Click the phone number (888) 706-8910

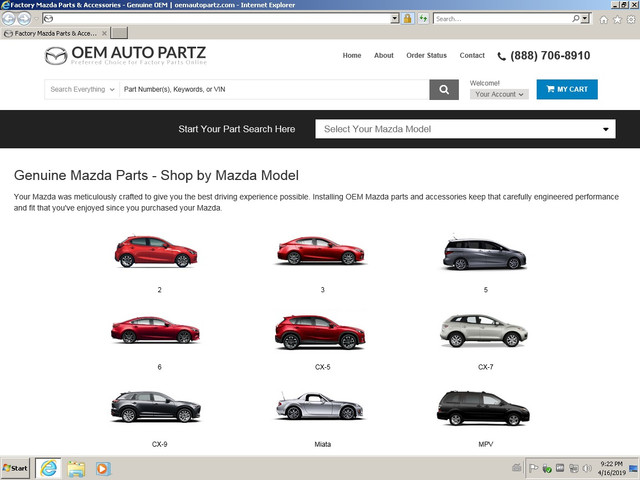pyautogui.click(x=550, y=56)
